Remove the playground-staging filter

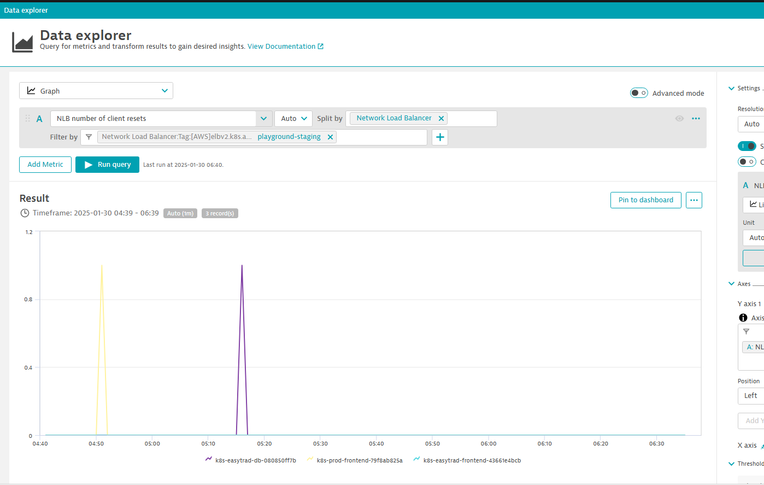pyautogui.click(x=330, y=137)
